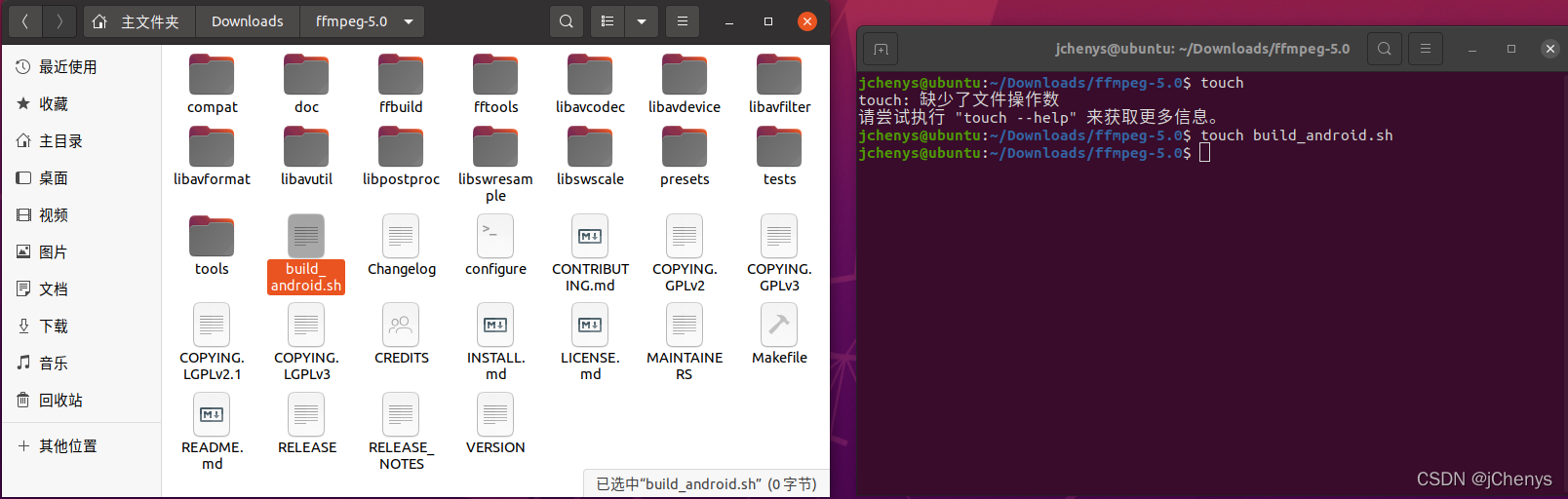The image size is (1568, 499).
Task: Select the libavfilter folder icon
Action: 779,74
